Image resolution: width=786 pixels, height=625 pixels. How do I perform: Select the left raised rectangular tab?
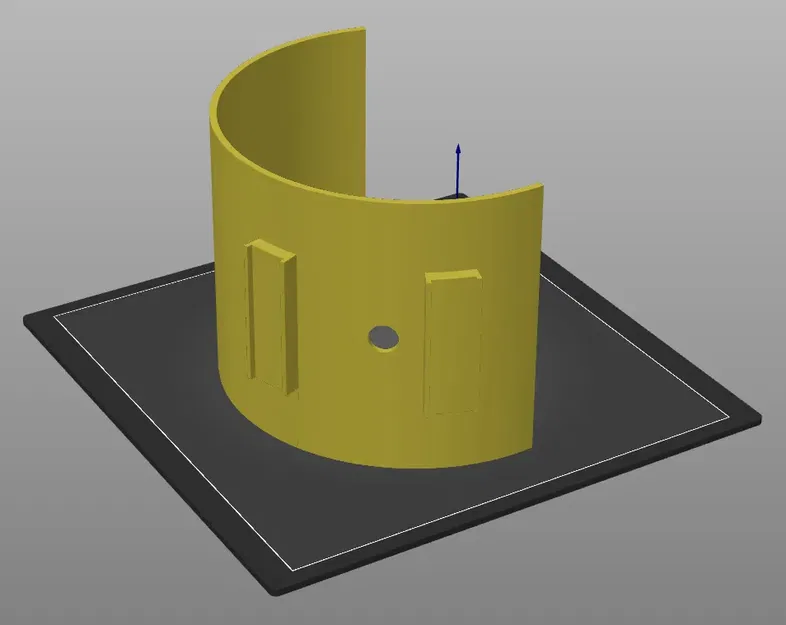click(x=271, y=316)
